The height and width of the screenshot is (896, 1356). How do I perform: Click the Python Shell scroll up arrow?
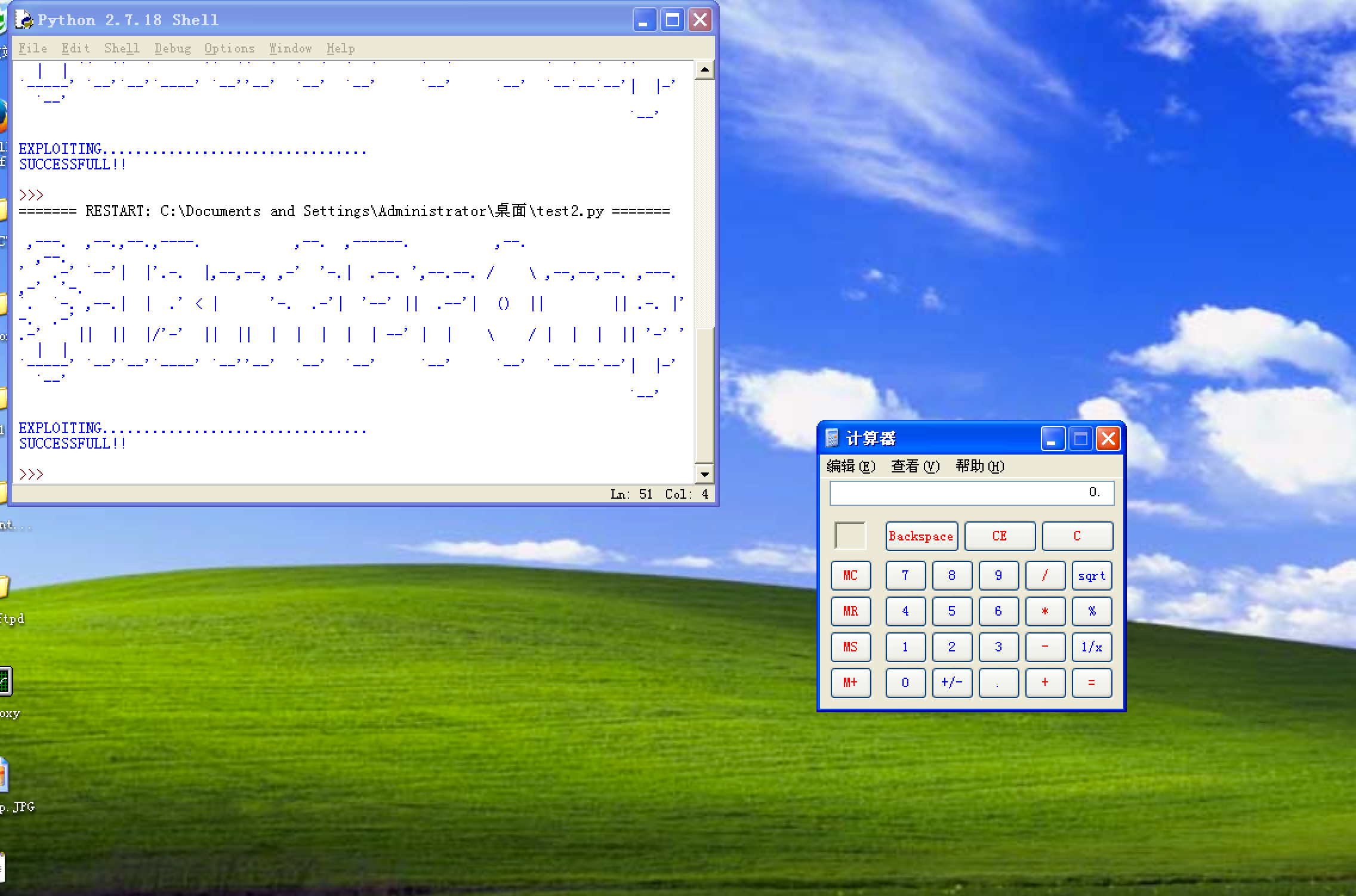(705, 70)
